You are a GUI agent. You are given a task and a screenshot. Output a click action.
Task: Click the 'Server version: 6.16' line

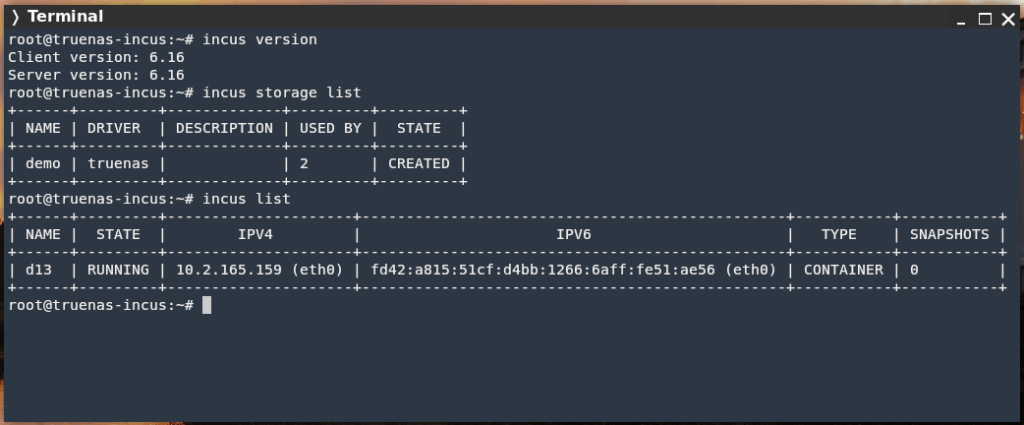tap(96, 75)
